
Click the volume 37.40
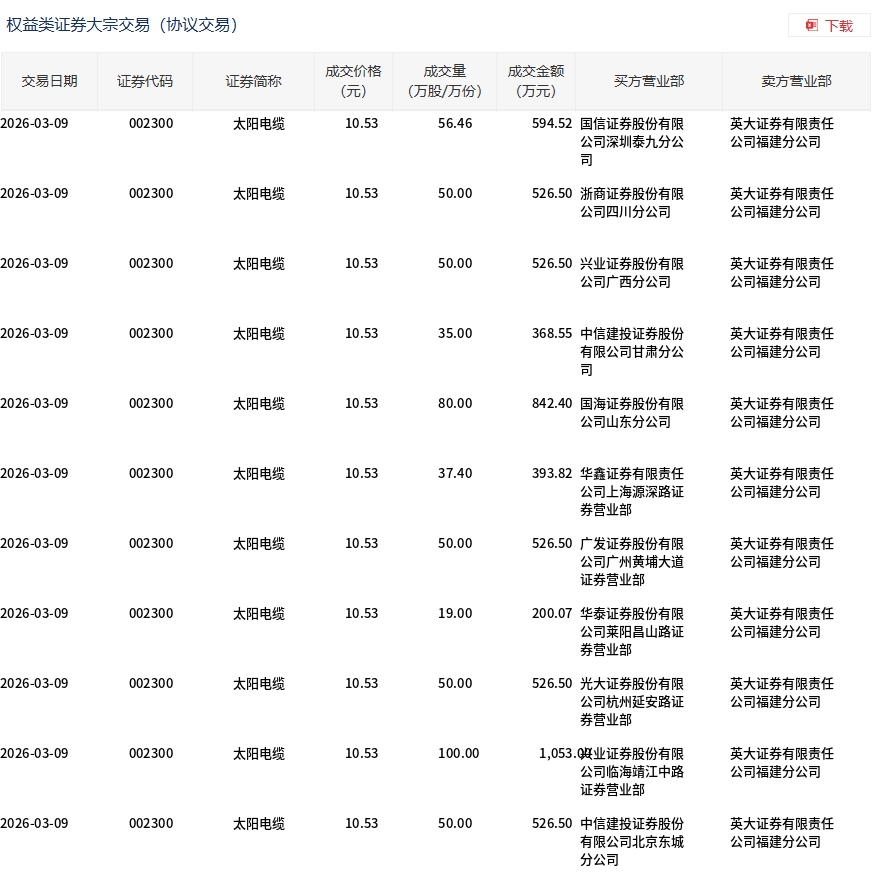click(x=455, y=474)
